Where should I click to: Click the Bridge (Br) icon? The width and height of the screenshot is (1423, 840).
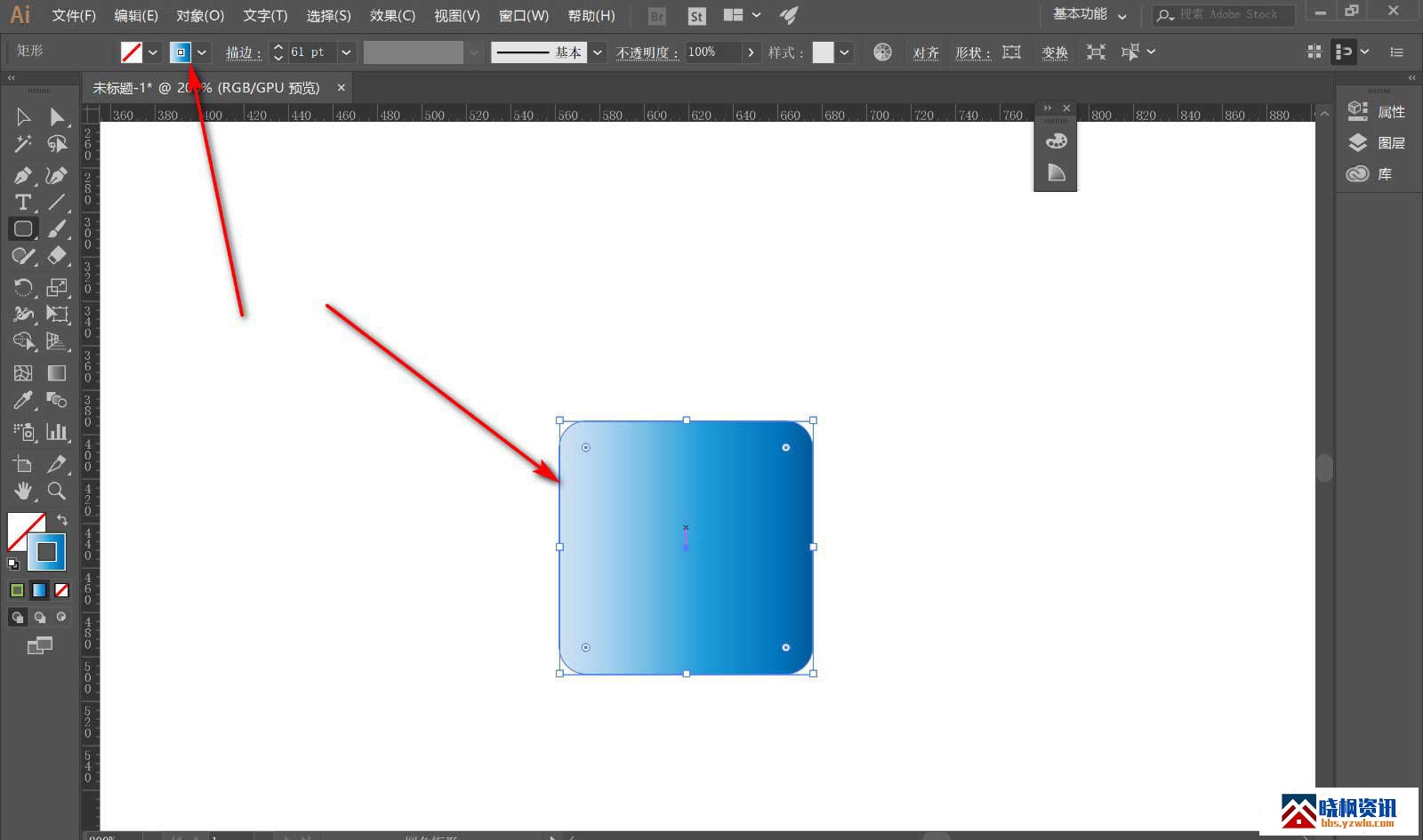click(657, 16)
